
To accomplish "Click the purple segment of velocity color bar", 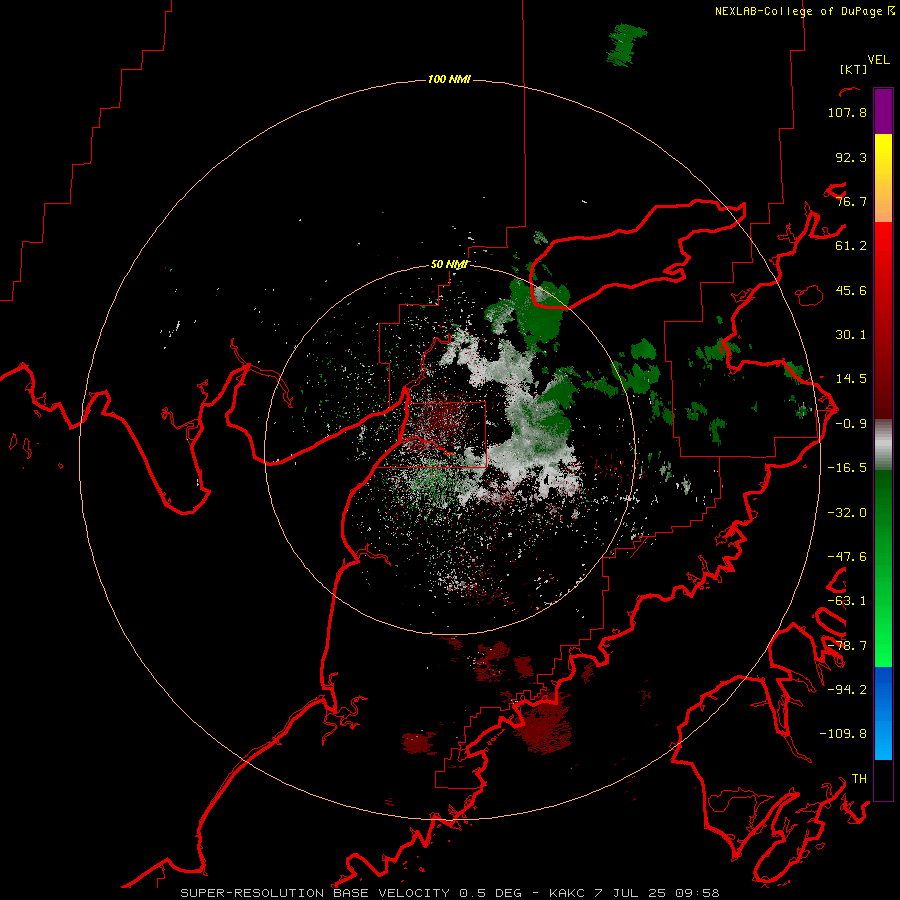I will point(883,111).
